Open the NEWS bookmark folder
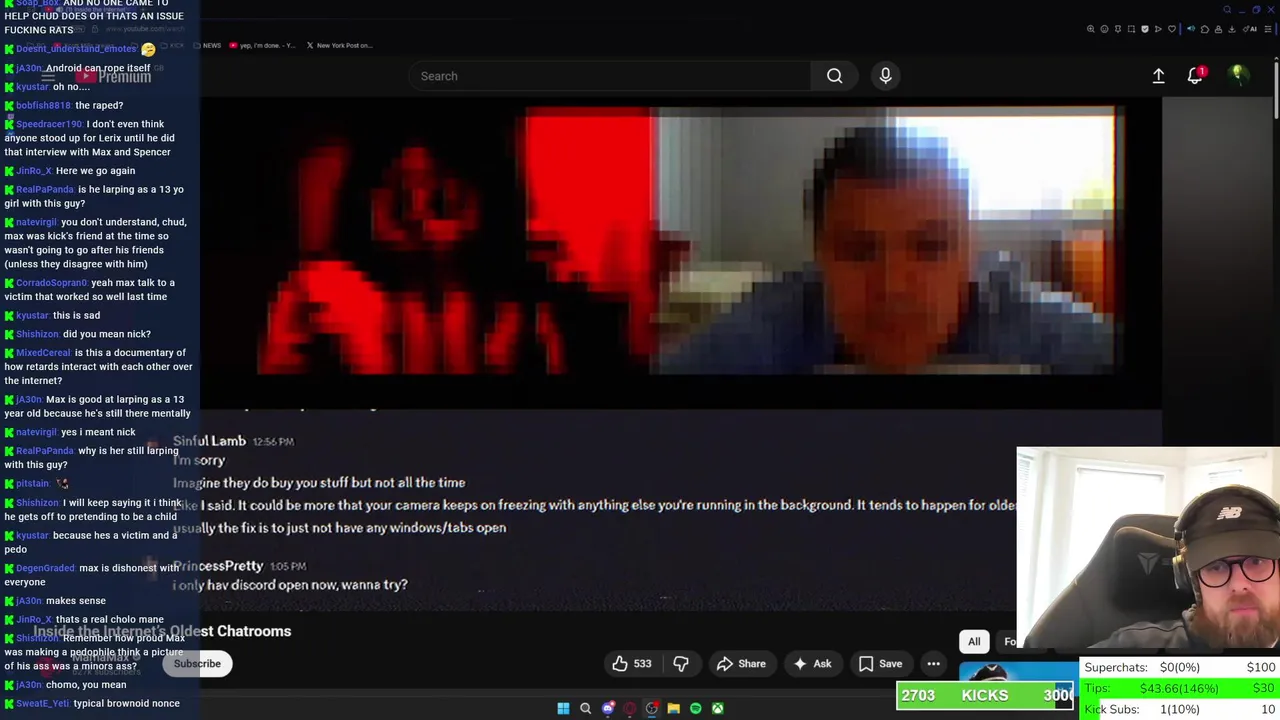1280x720 pixels. point(209,45)
